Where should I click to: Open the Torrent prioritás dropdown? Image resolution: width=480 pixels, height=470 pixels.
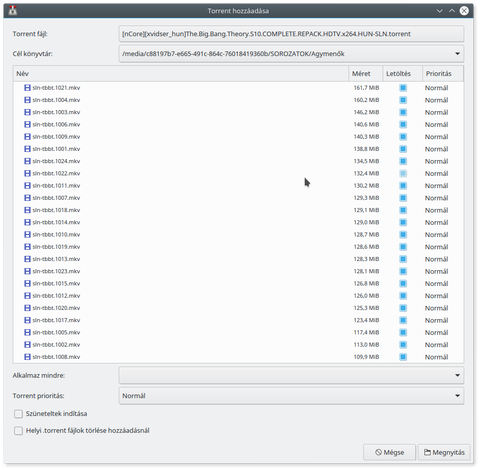click(x=291, y=396)
